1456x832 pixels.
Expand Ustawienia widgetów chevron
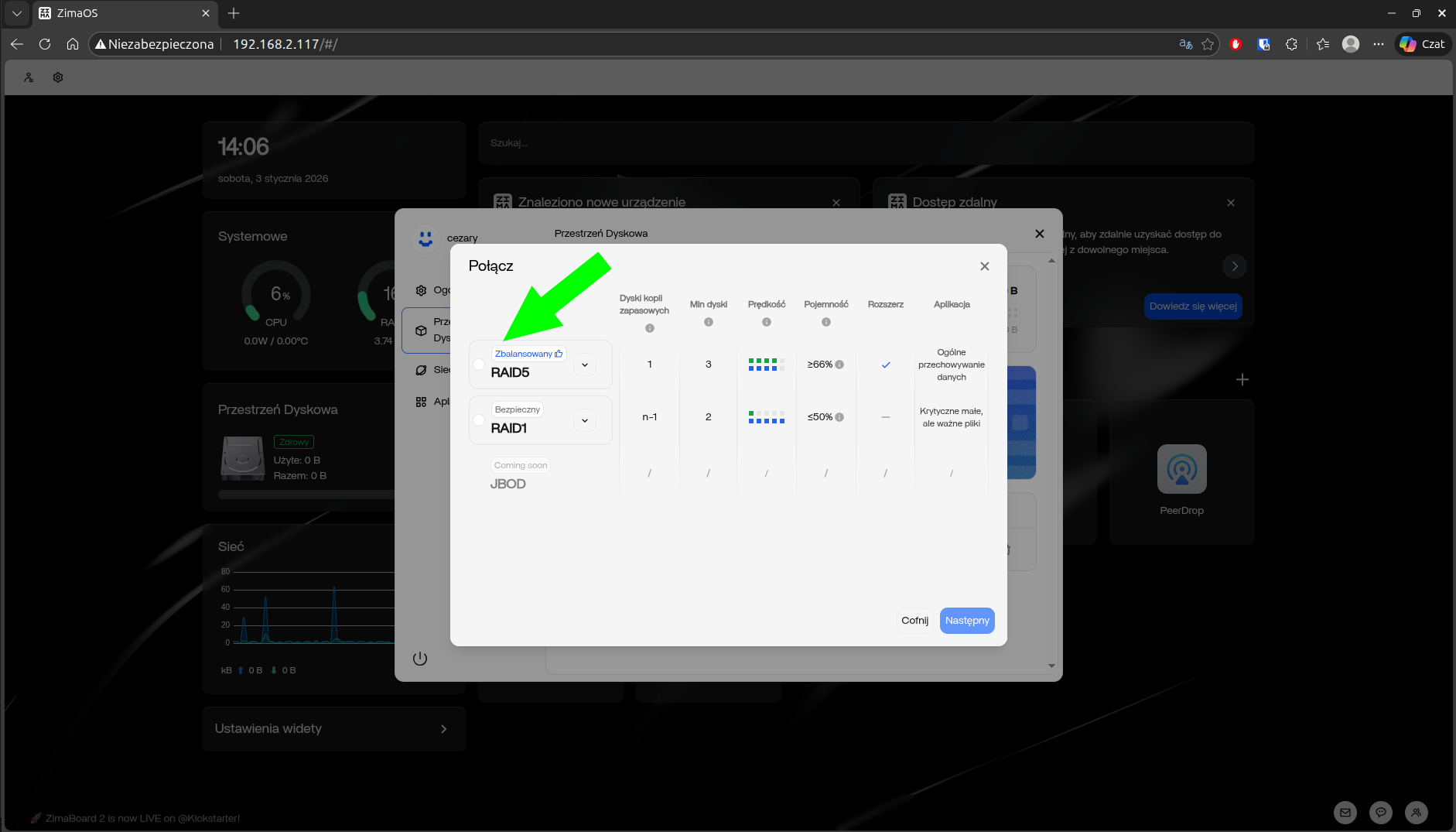click(443, 729)
